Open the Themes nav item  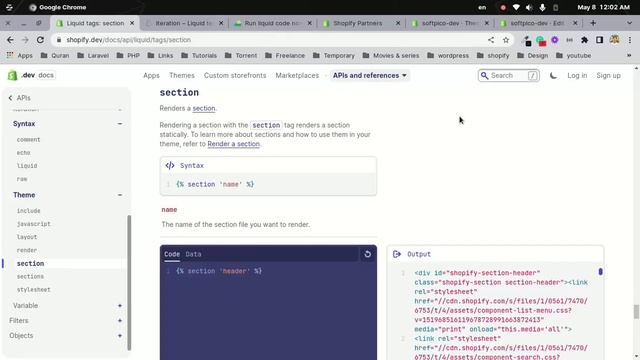pyautogui.click(x=182, y=76)
